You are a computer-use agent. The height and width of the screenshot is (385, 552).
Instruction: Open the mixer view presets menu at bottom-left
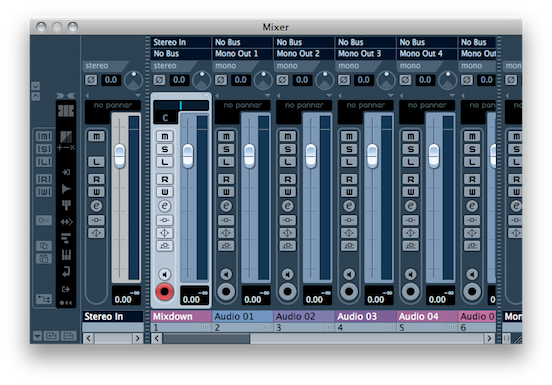(37, 336)
